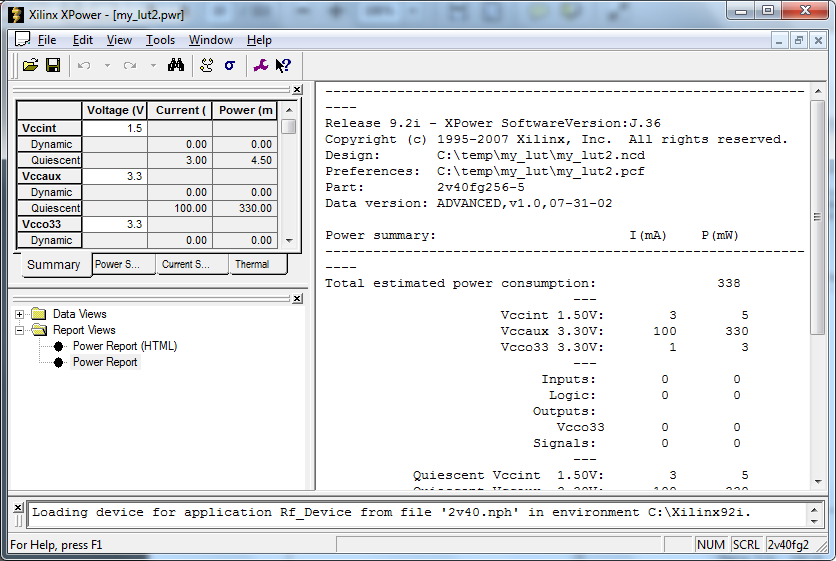Click the Total estimated power consumption line
The width and height of the screenshot is (836, 561).
tap(532, 283)
